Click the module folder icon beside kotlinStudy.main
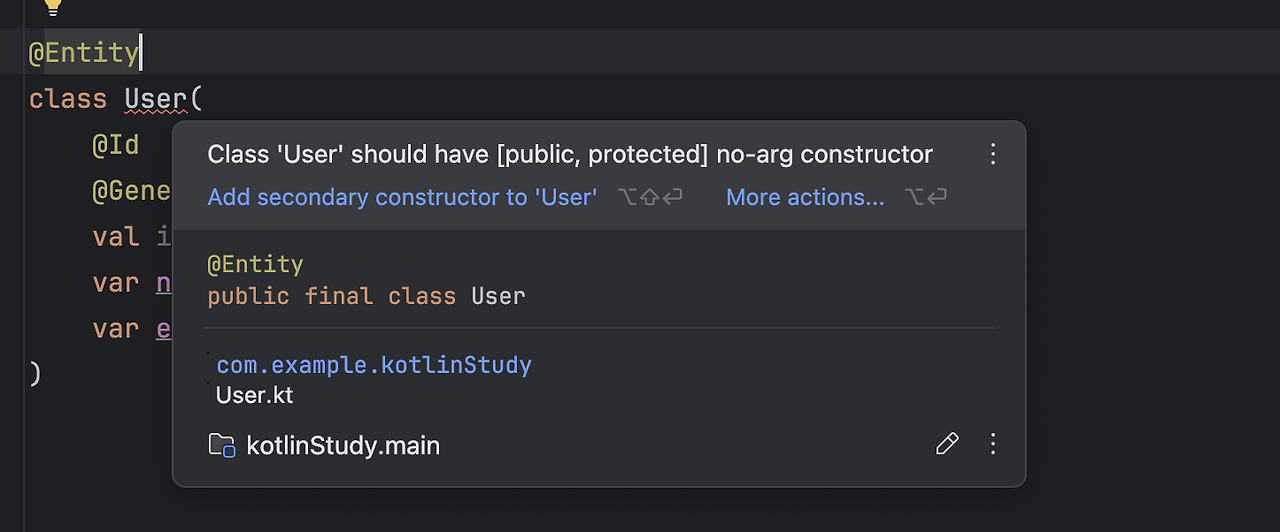 [221, 445]
